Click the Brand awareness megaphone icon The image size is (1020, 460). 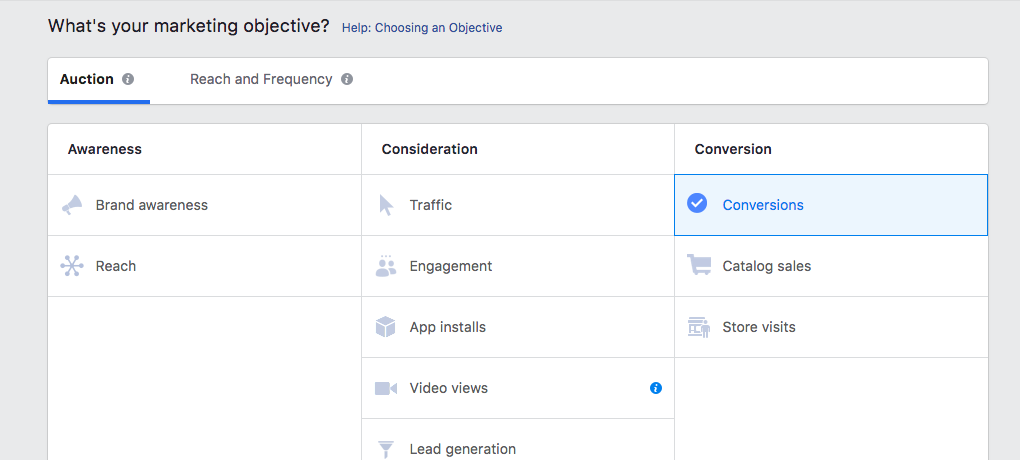(71, 205)
